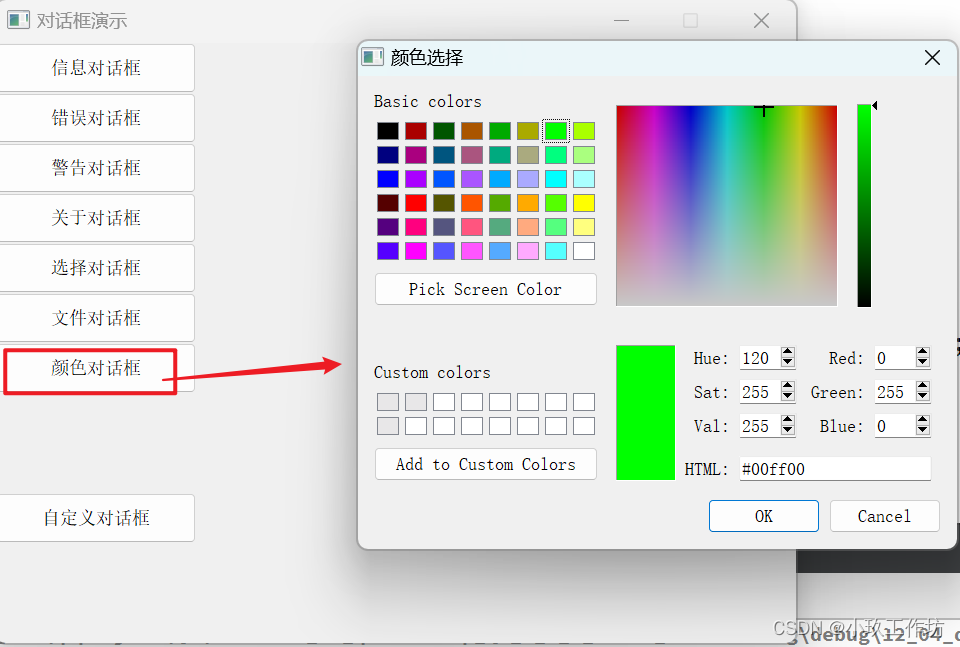The width and height of the screenshot is (960, 647).
Task: Pick the peach basic color swatch
Action: (x=528, y=227)
